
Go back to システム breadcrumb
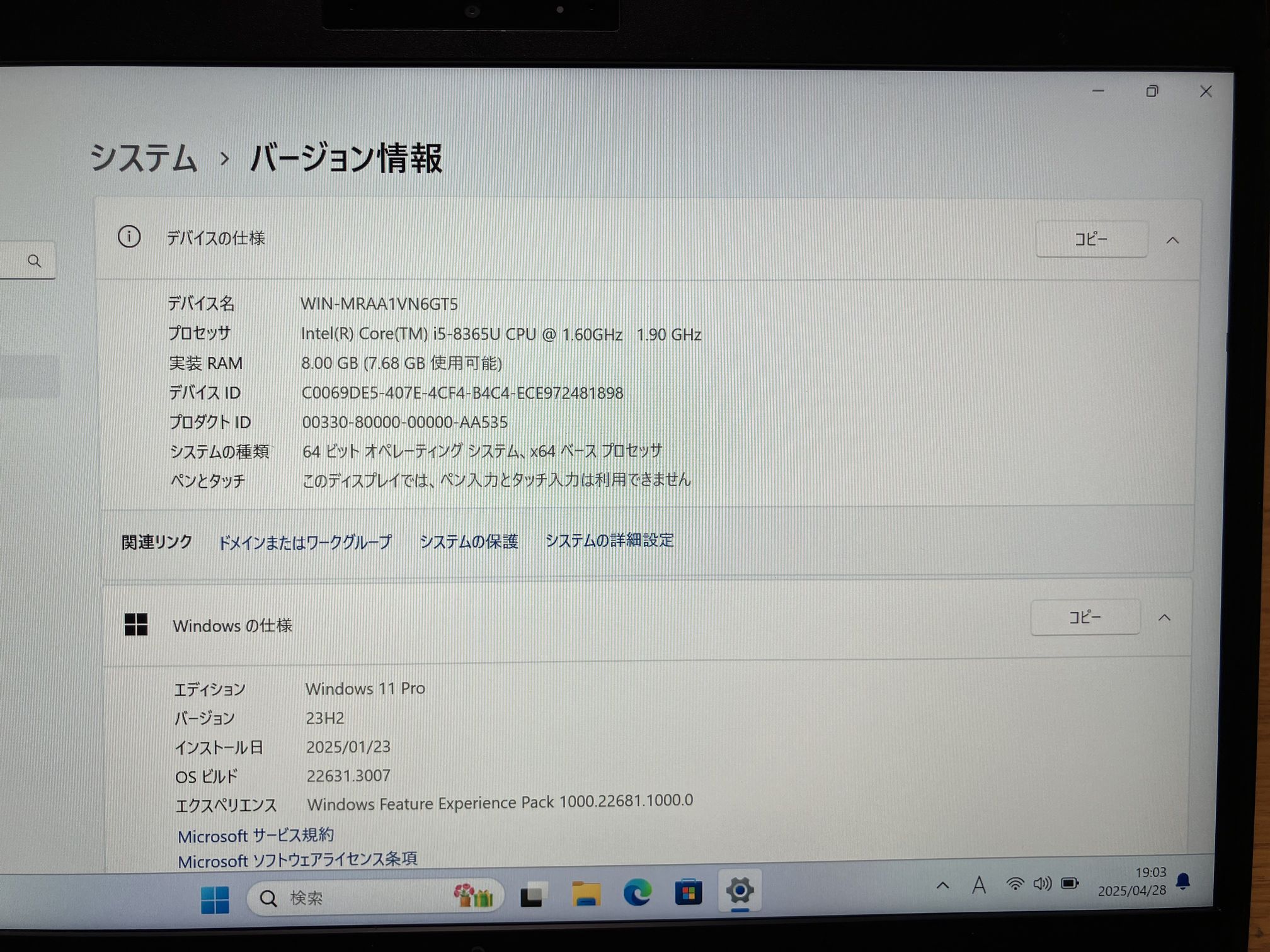pos(144,157)
